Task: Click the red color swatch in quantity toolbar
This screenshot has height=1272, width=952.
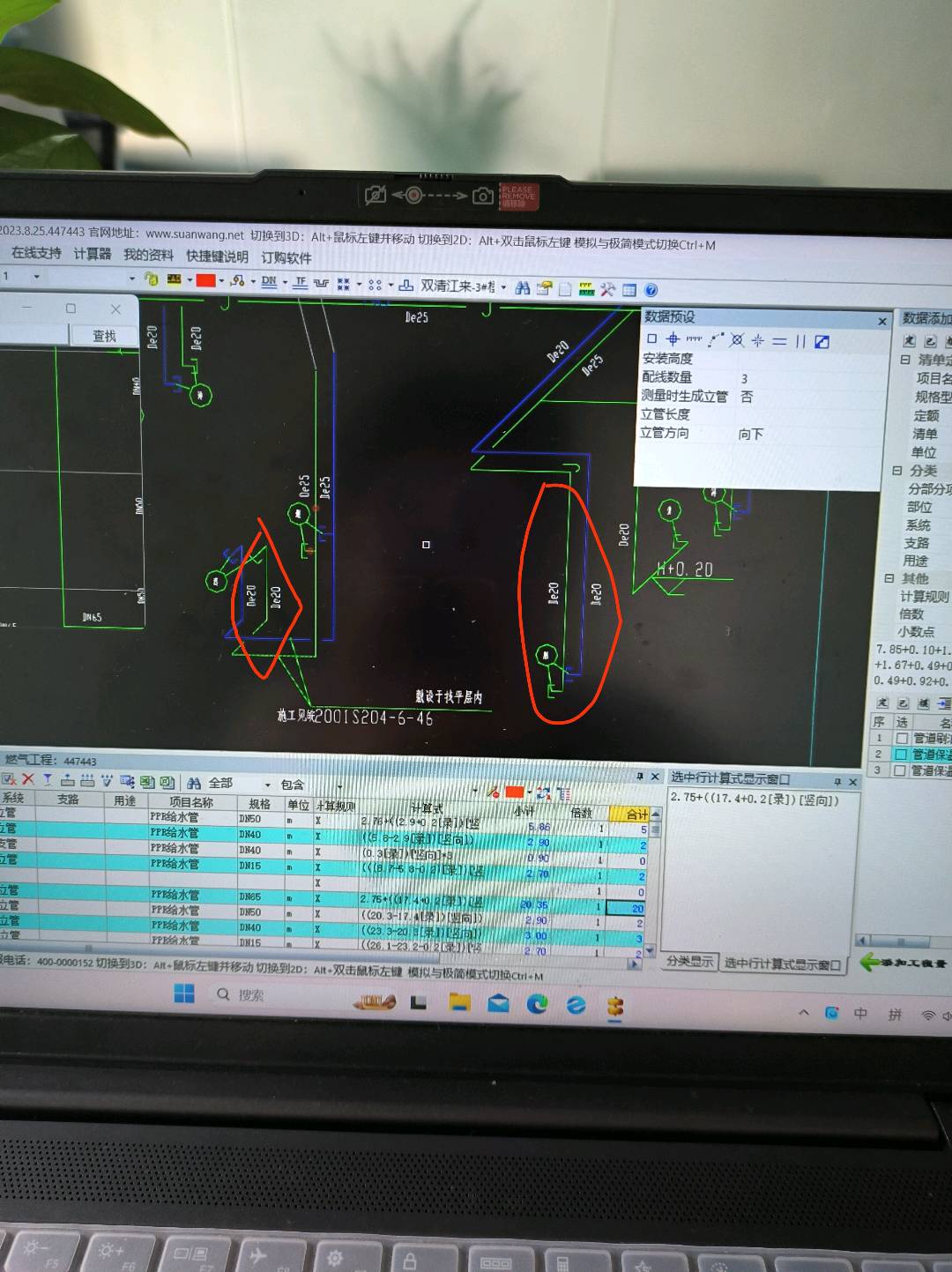Action: tap(515, 792)
